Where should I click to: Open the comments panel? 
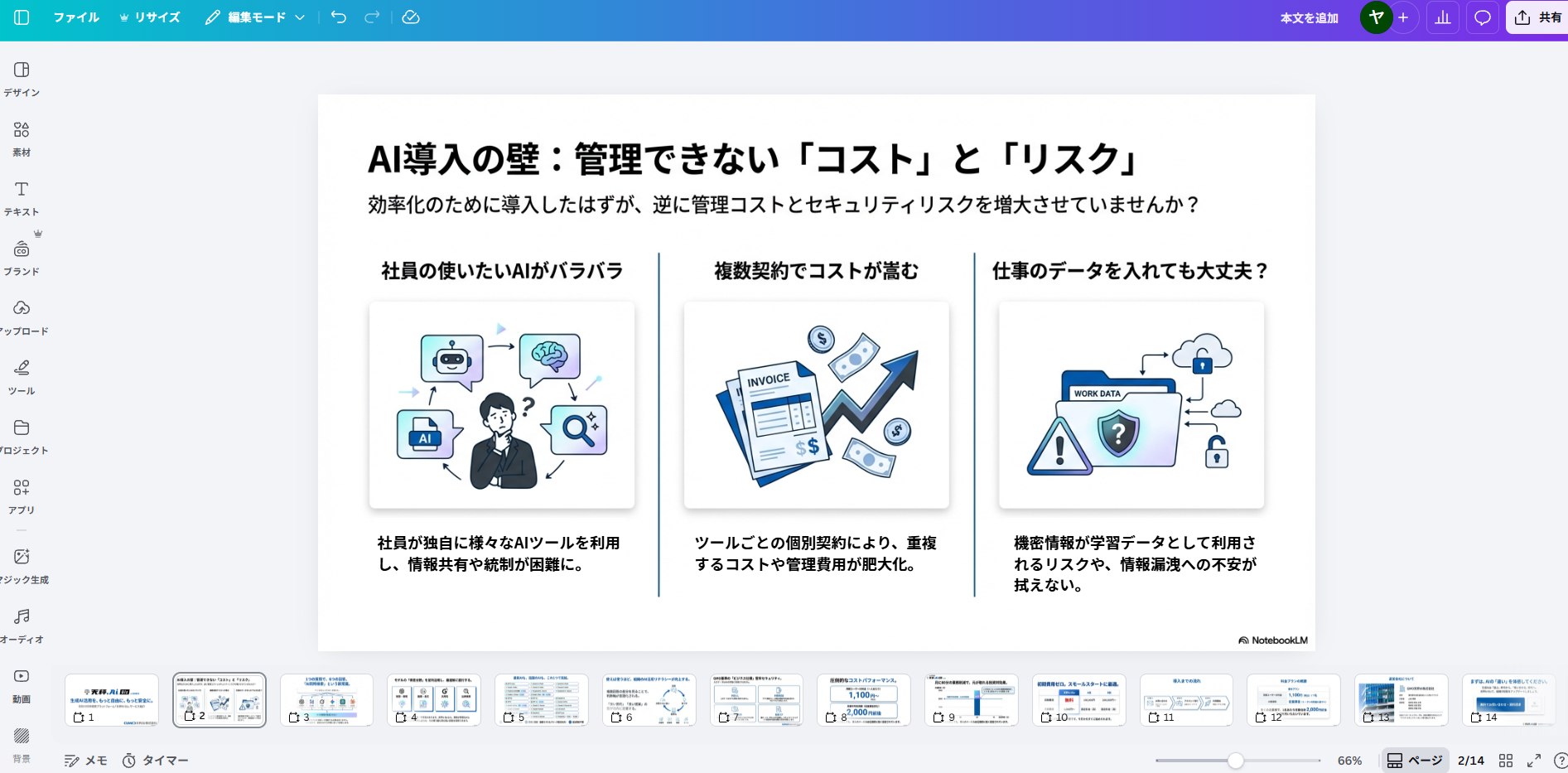pos(1482,17)
